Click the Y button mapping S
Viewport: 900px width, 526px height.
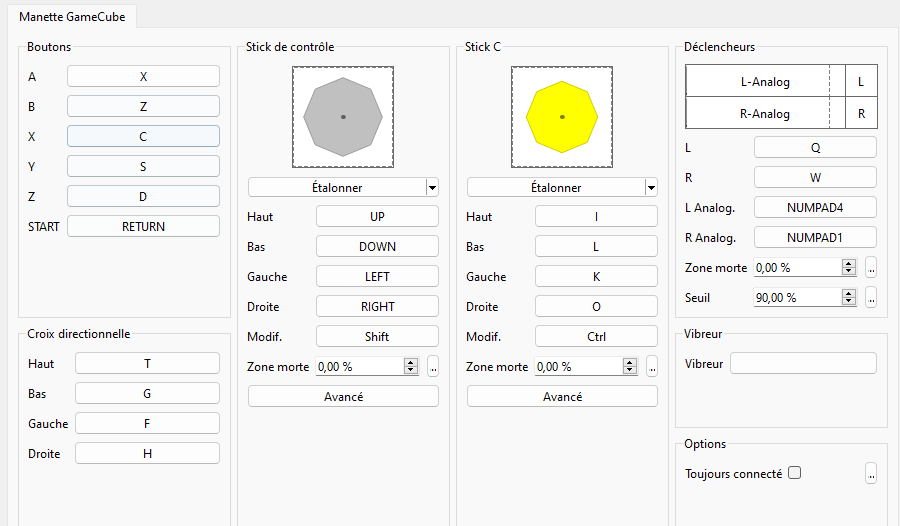coord(143,166)
